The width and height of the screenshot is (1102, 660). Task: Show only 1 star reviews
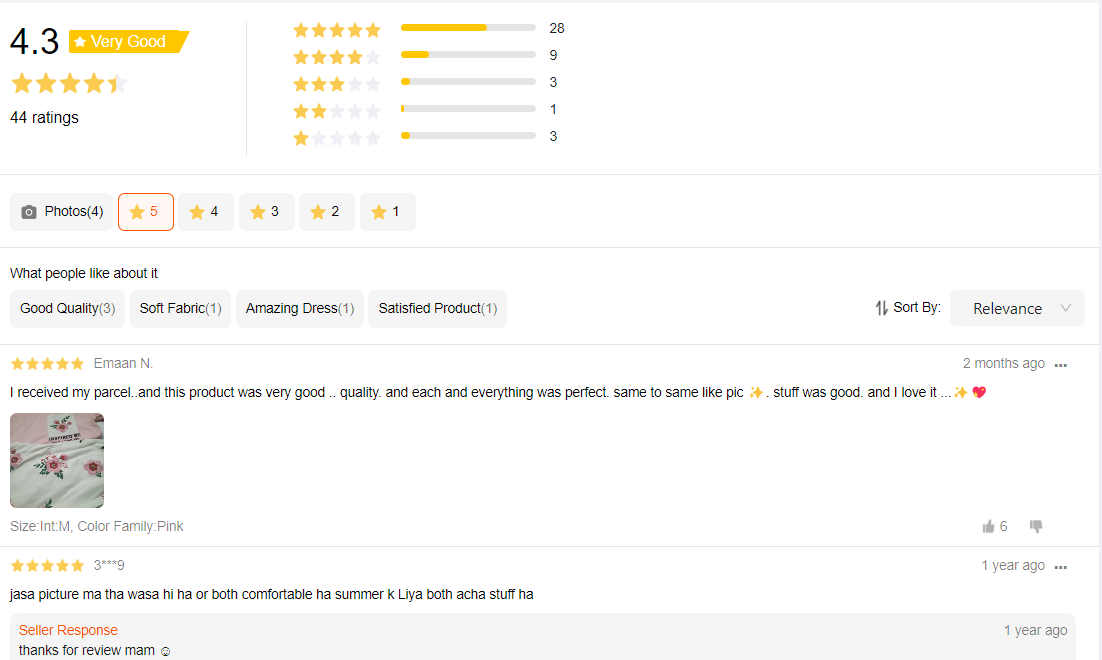tap(387, 212)
